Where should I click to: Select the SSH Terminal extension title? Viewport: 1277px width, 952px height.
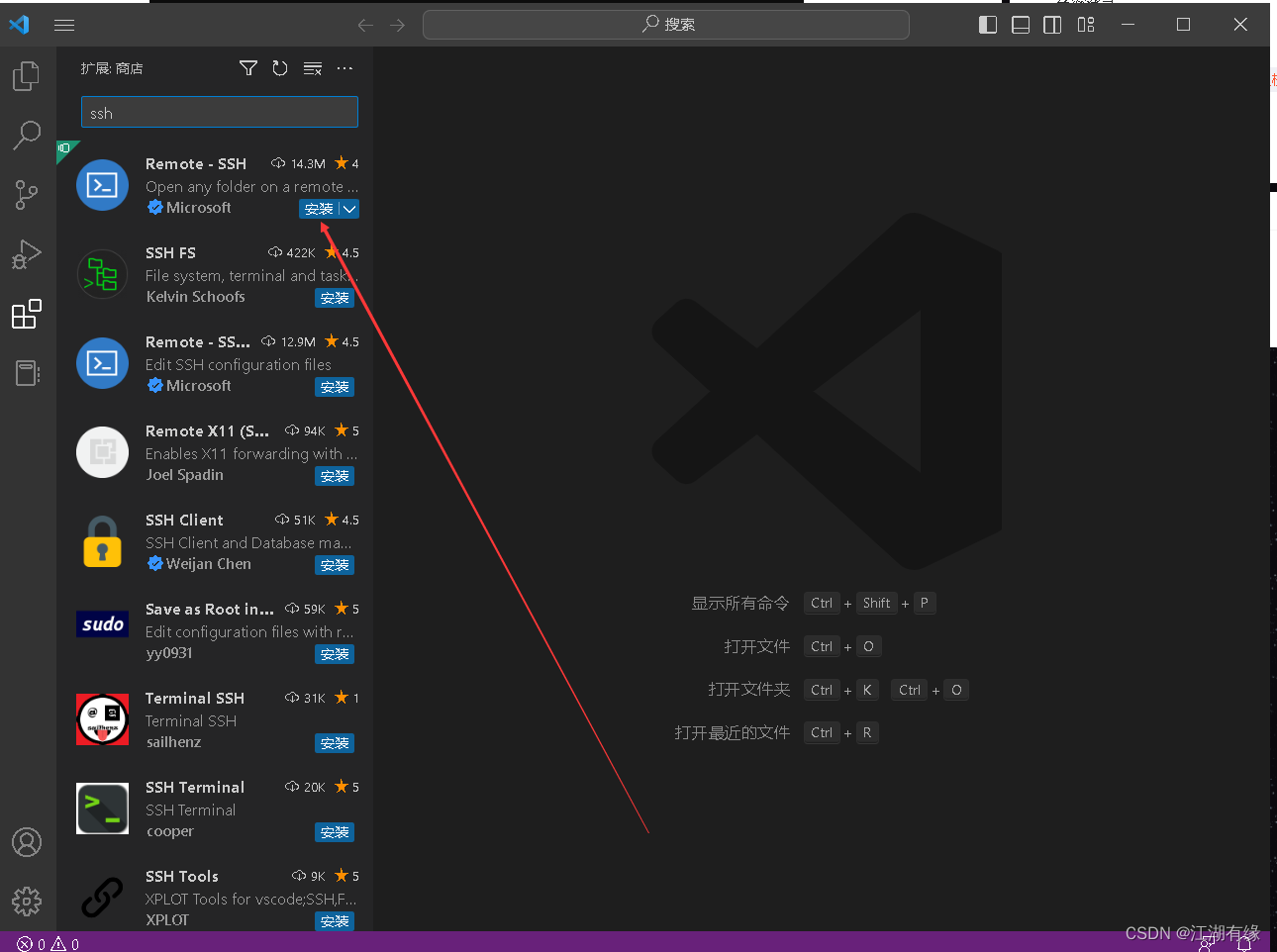coord(195,788)
